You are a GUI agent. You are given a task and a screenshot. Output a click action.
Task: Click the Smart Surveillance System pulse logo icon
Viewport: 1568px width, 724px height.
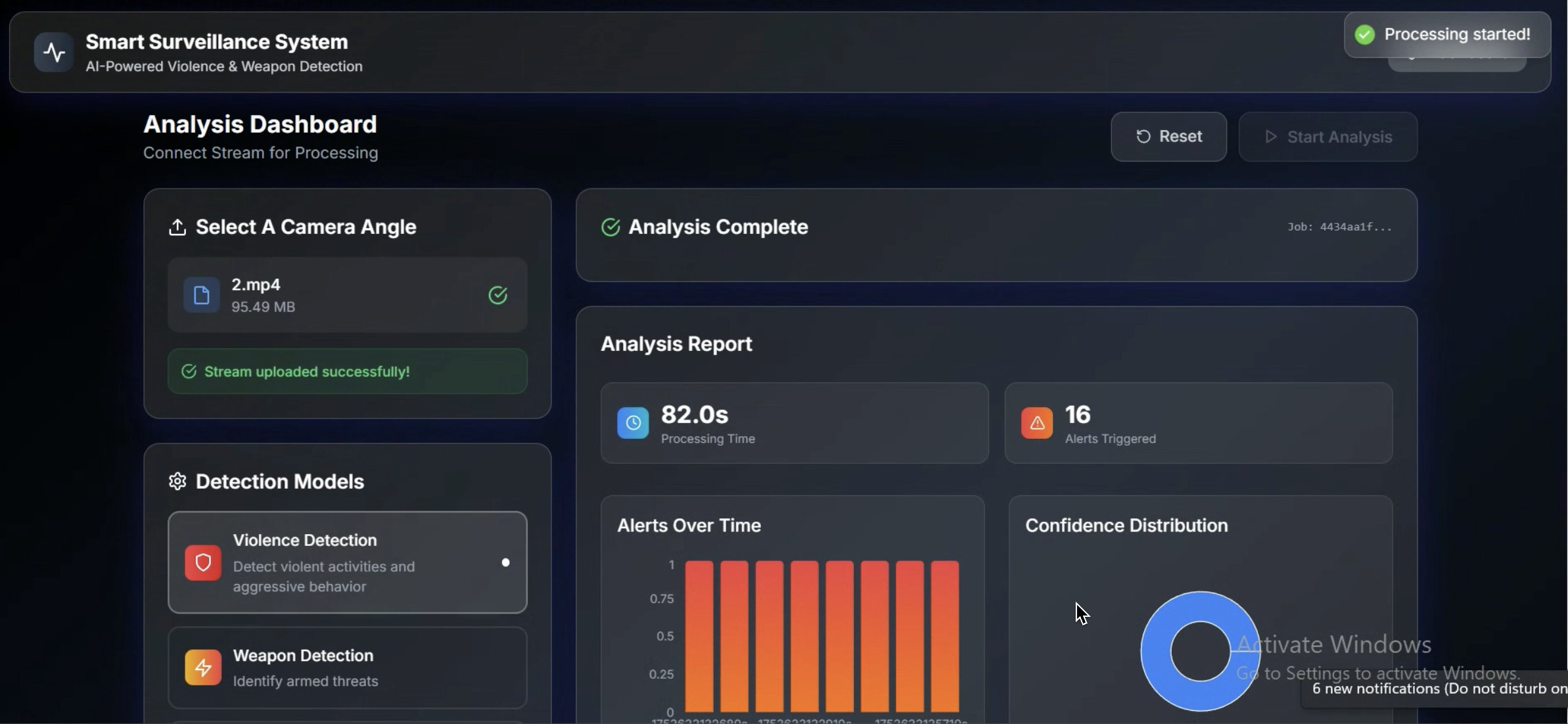click(53, 51)
